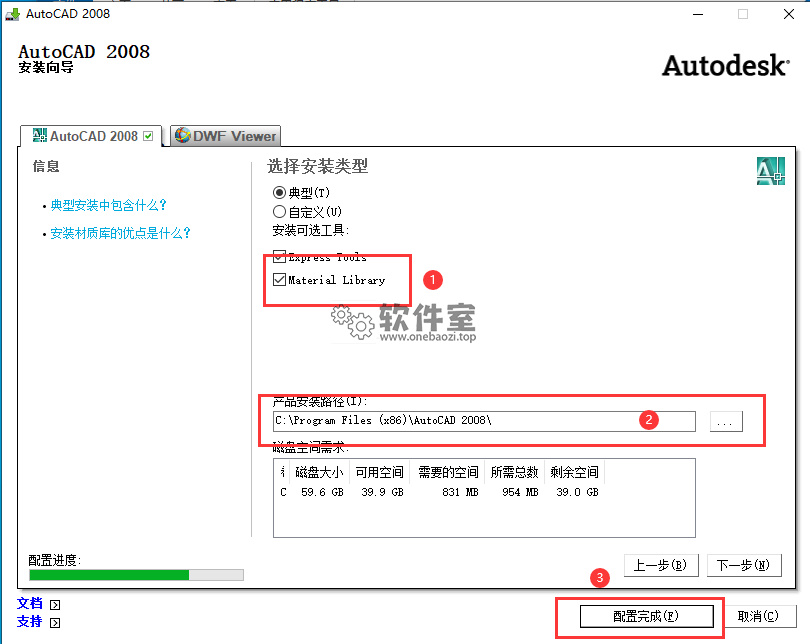The image size is (810, 644).
Task: Browse for install path with ... button
Action: click(x=726, y=421)
